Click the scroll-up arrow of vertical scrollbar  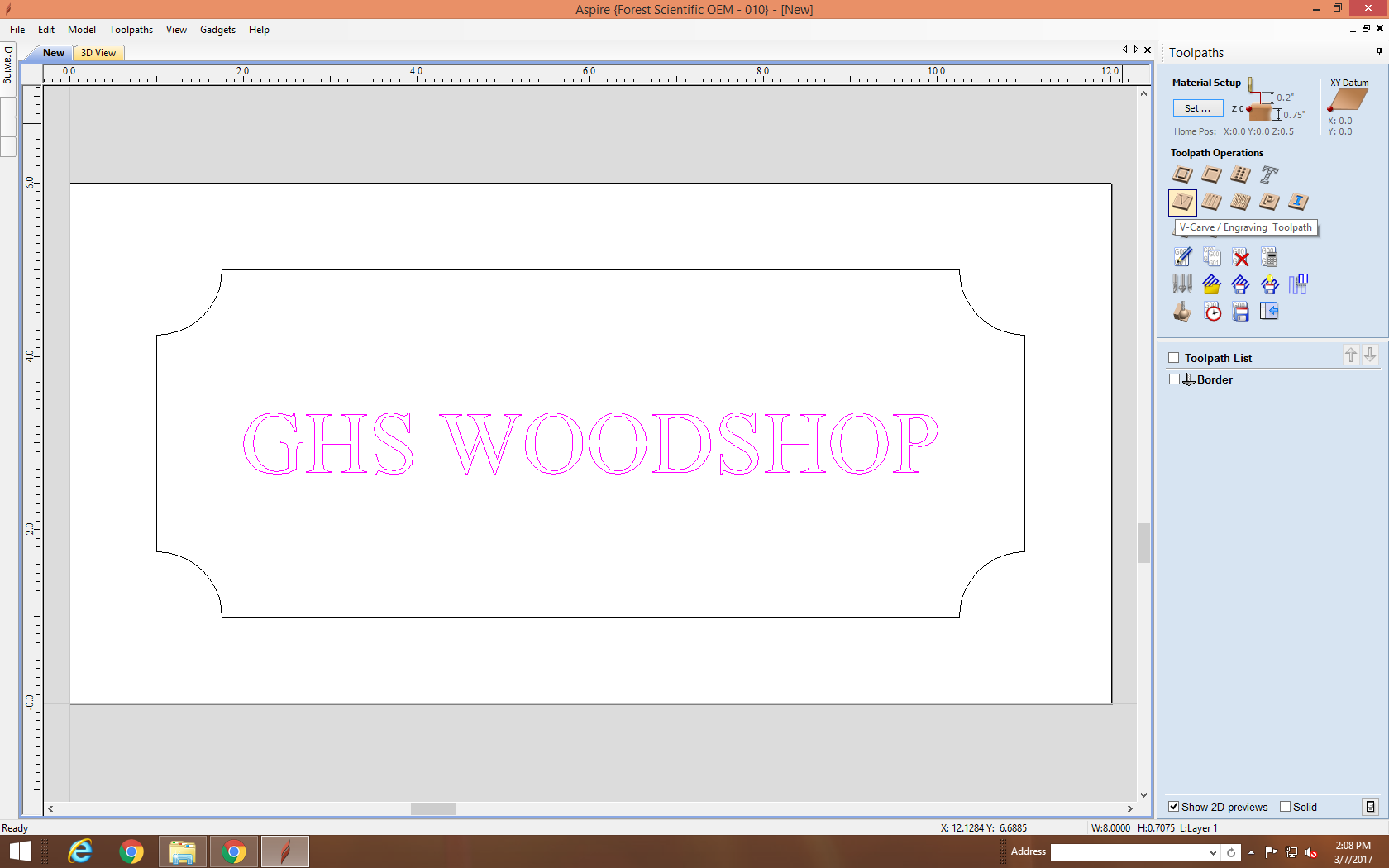1143,93
